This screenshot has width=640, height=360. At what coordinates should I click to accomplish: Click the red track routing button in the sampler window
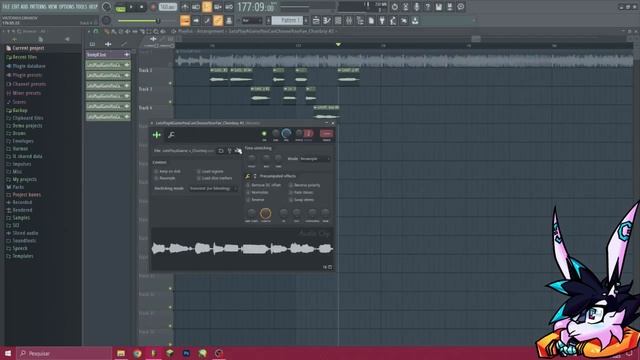coord(326,133)
